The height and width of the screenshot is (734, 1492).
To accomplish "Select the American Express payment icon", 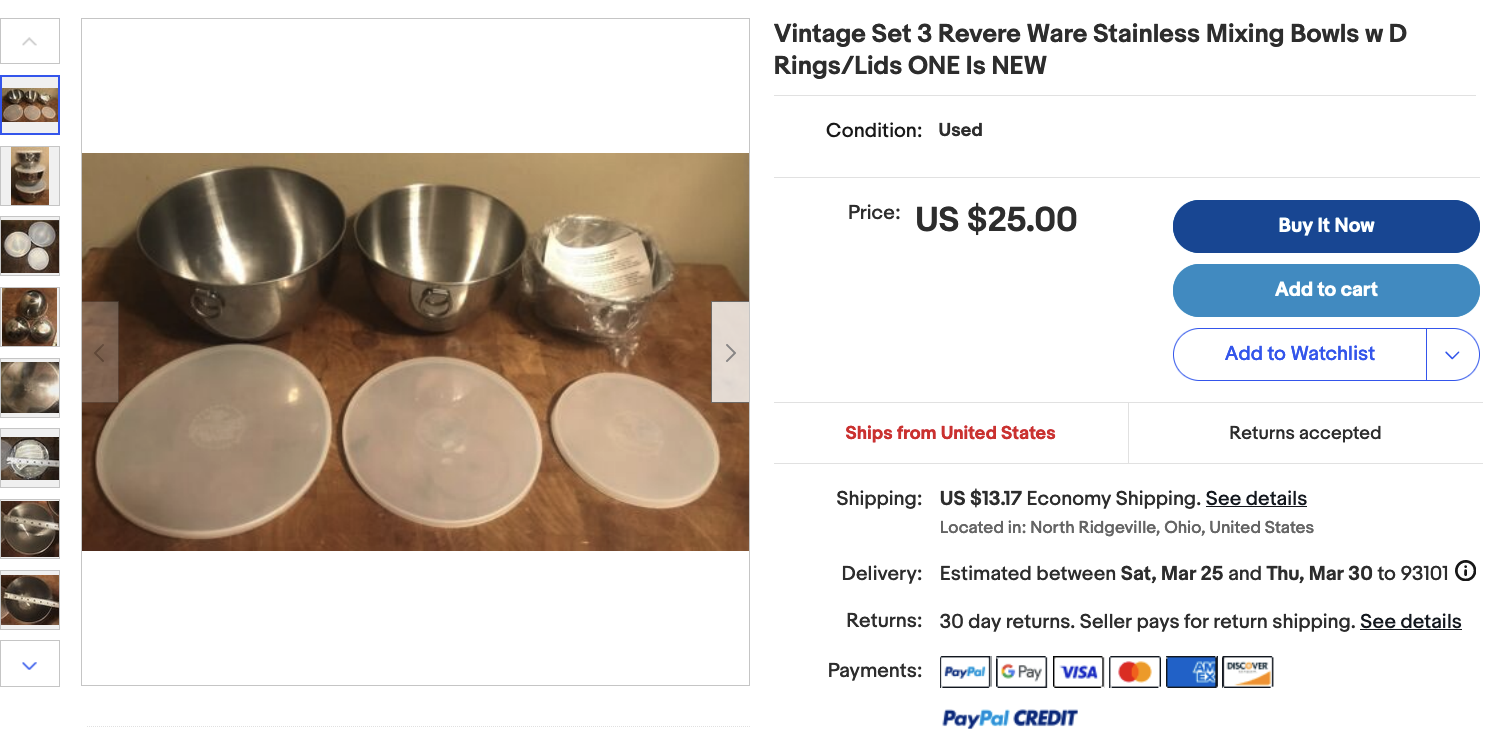I will (1191, 671).
